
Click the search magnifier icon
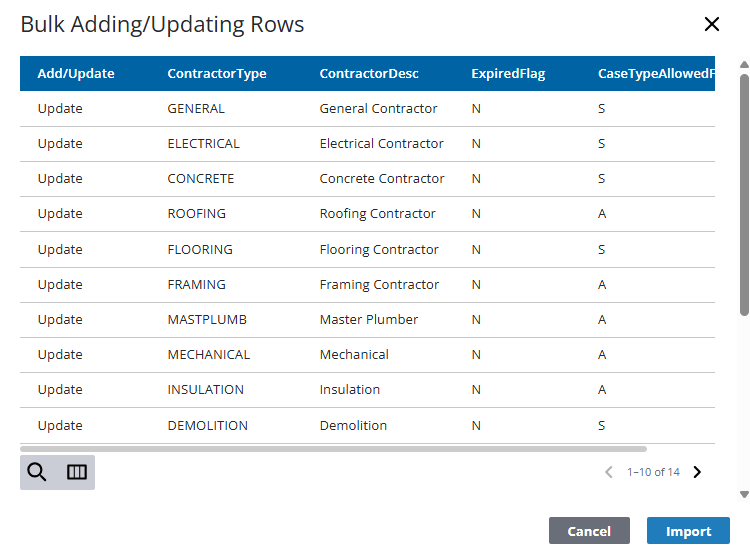coord(37,472)
